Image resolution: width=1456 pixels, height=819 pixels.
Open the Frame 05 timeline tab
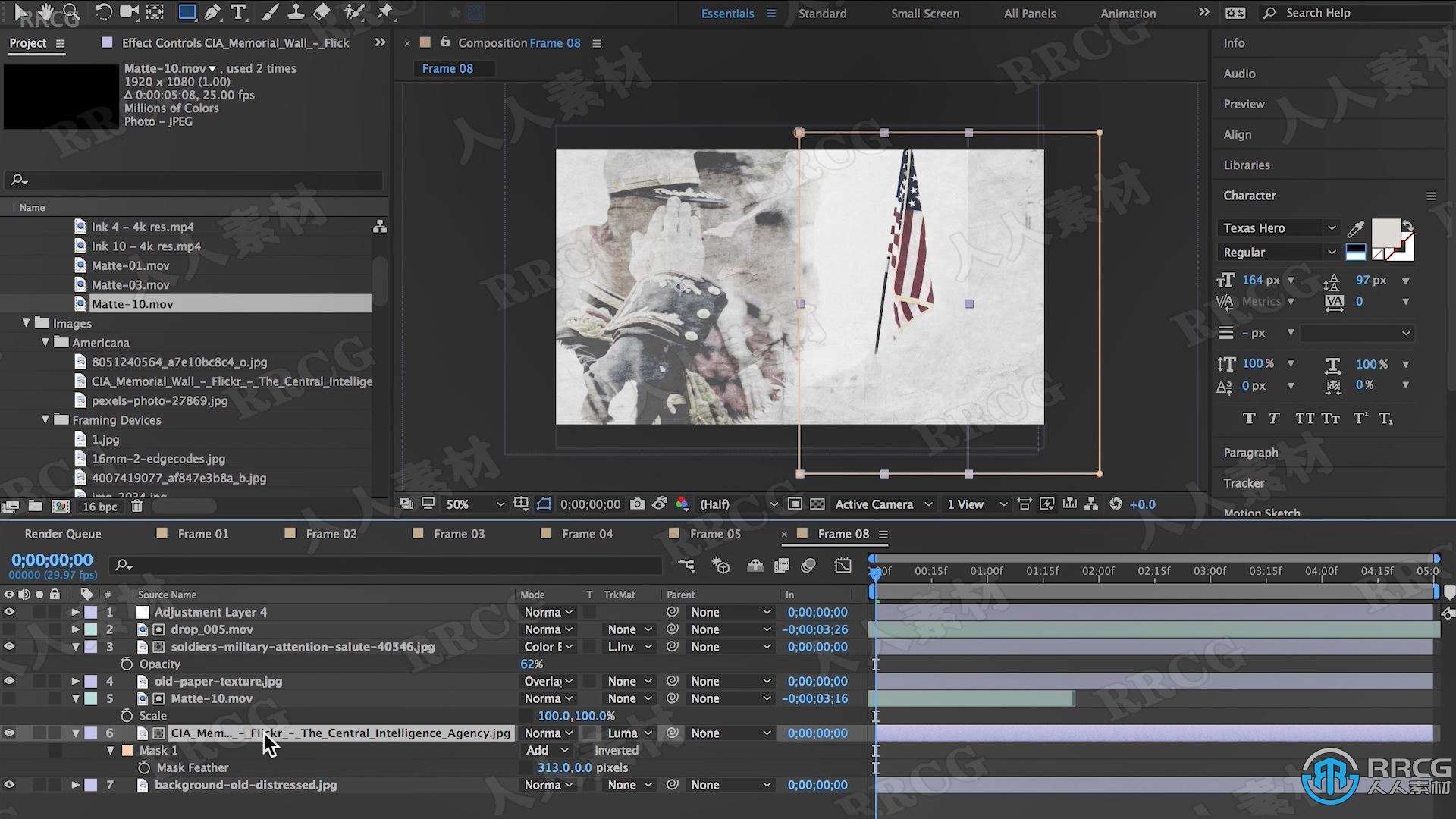point(715,534)
